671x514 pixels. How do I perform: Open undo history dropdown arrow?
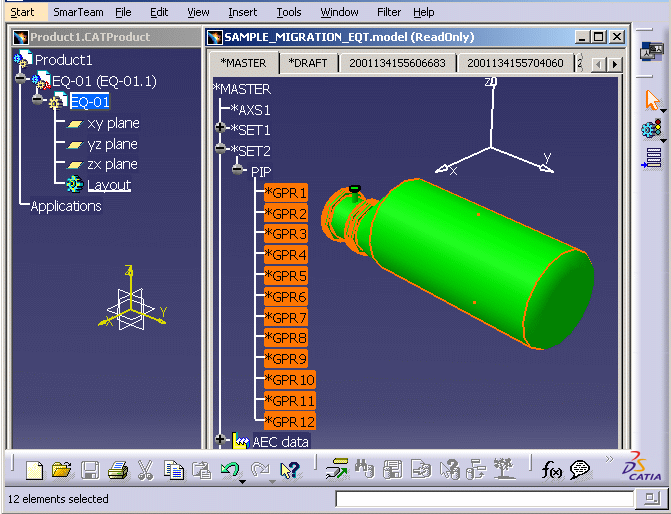[242, 482]
